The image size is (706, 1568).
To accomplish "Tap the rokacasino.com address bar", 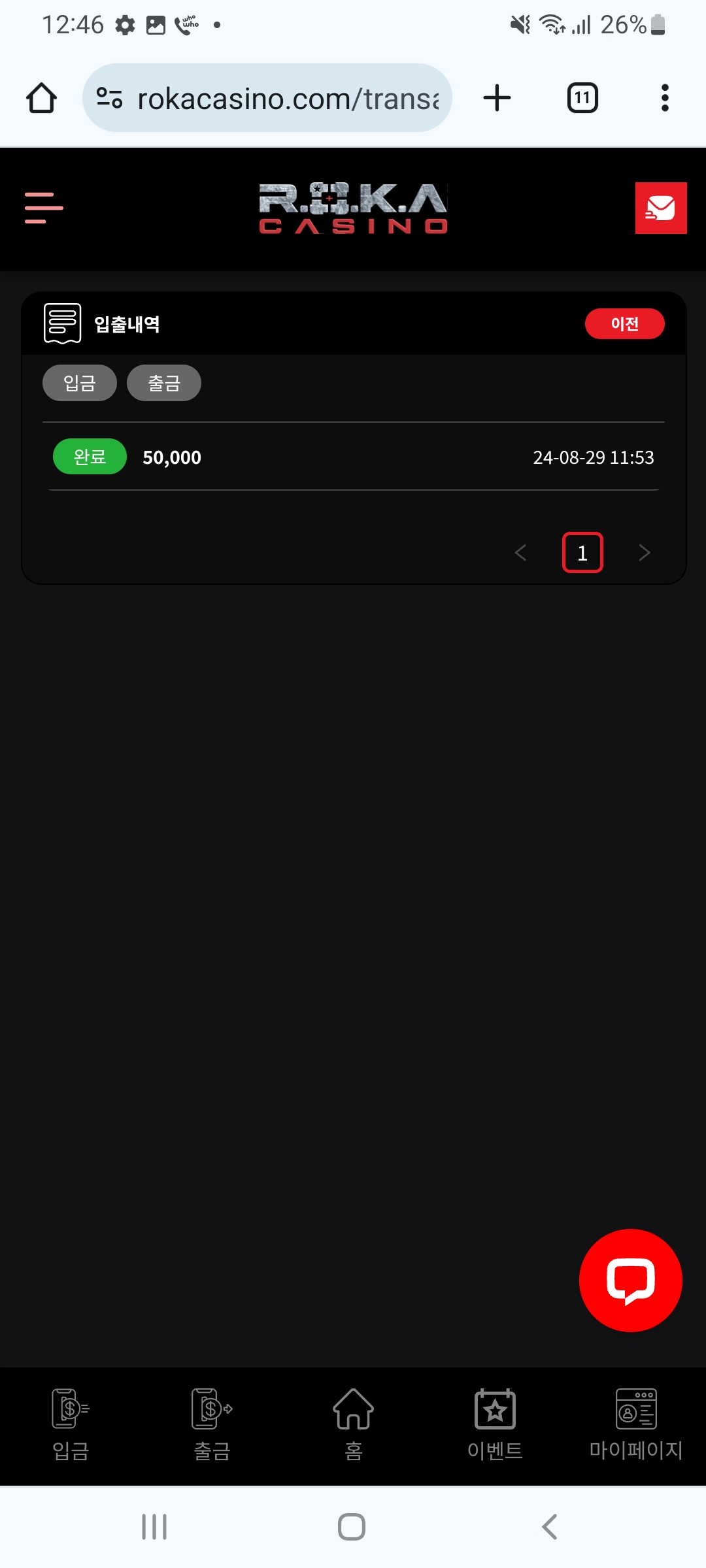I will pyautogui.click(x=267, y=98).
